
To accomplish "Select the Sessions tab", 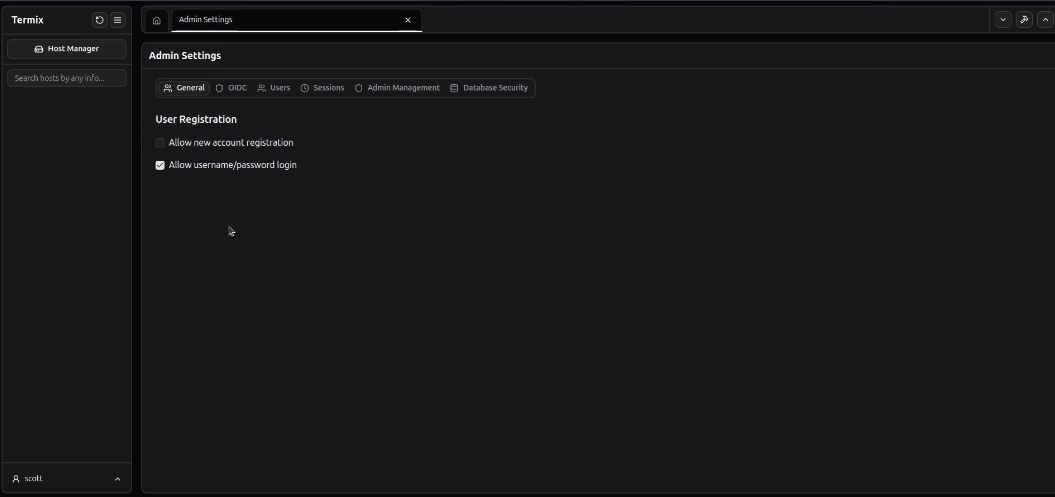I will point(322,88).
